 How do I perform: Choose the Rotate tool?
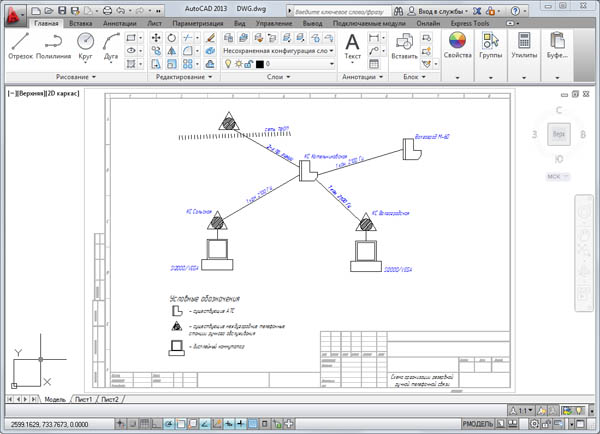tap(171, 38)
